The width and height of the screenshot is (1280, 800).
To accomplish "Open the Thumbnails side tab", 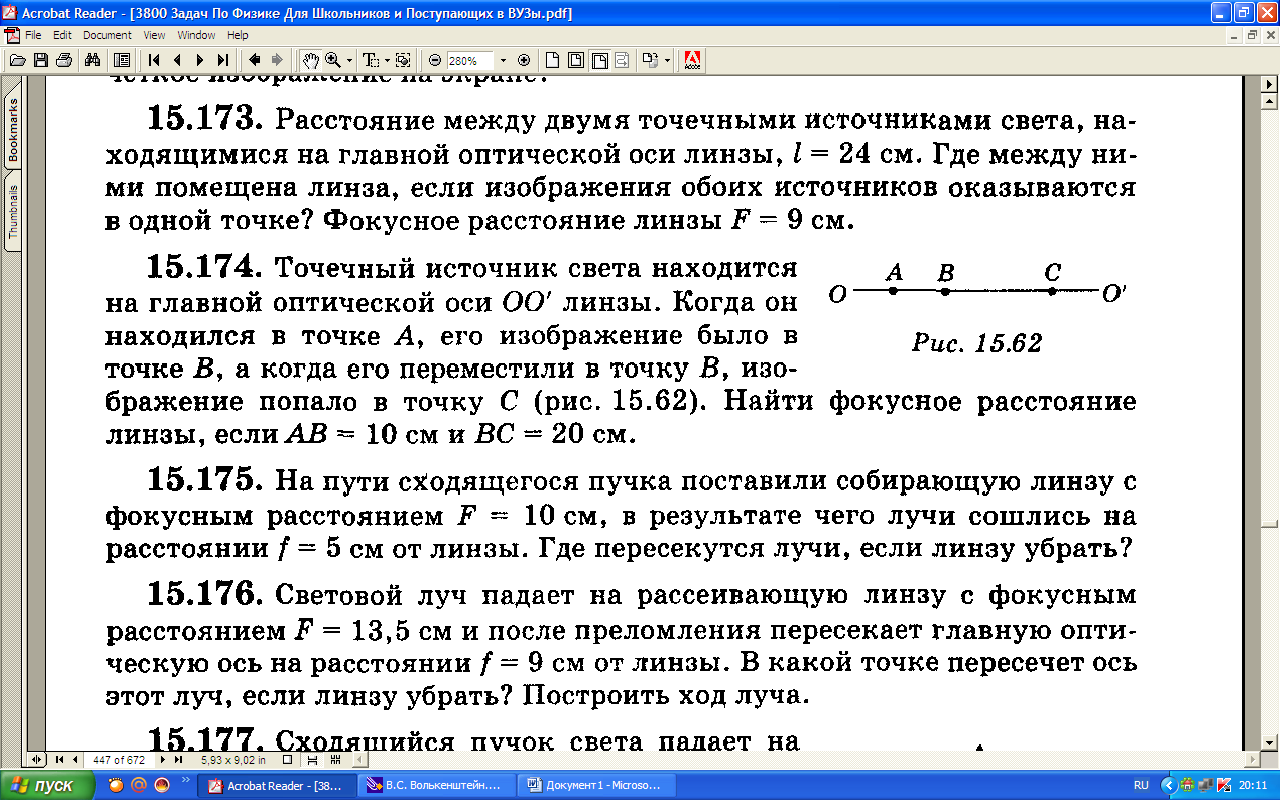I will [x=14, y=210].
